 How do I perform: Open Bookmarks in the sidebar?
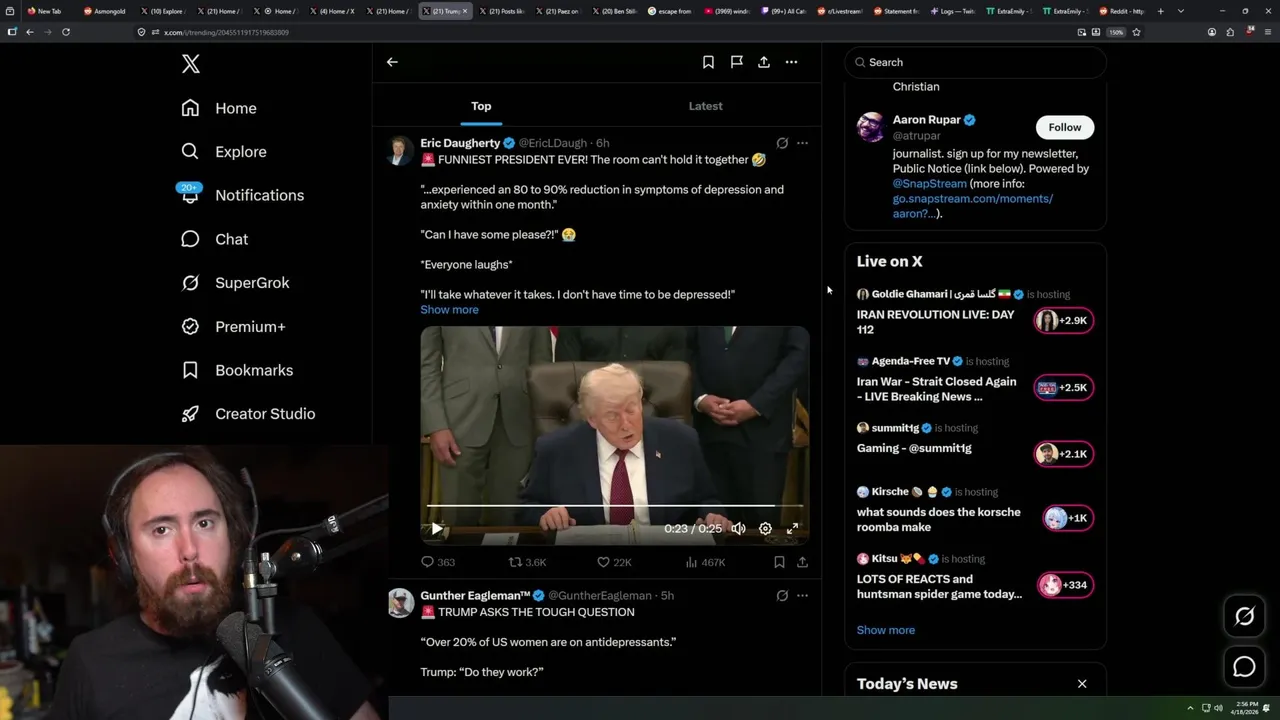(x=237, y=370)
